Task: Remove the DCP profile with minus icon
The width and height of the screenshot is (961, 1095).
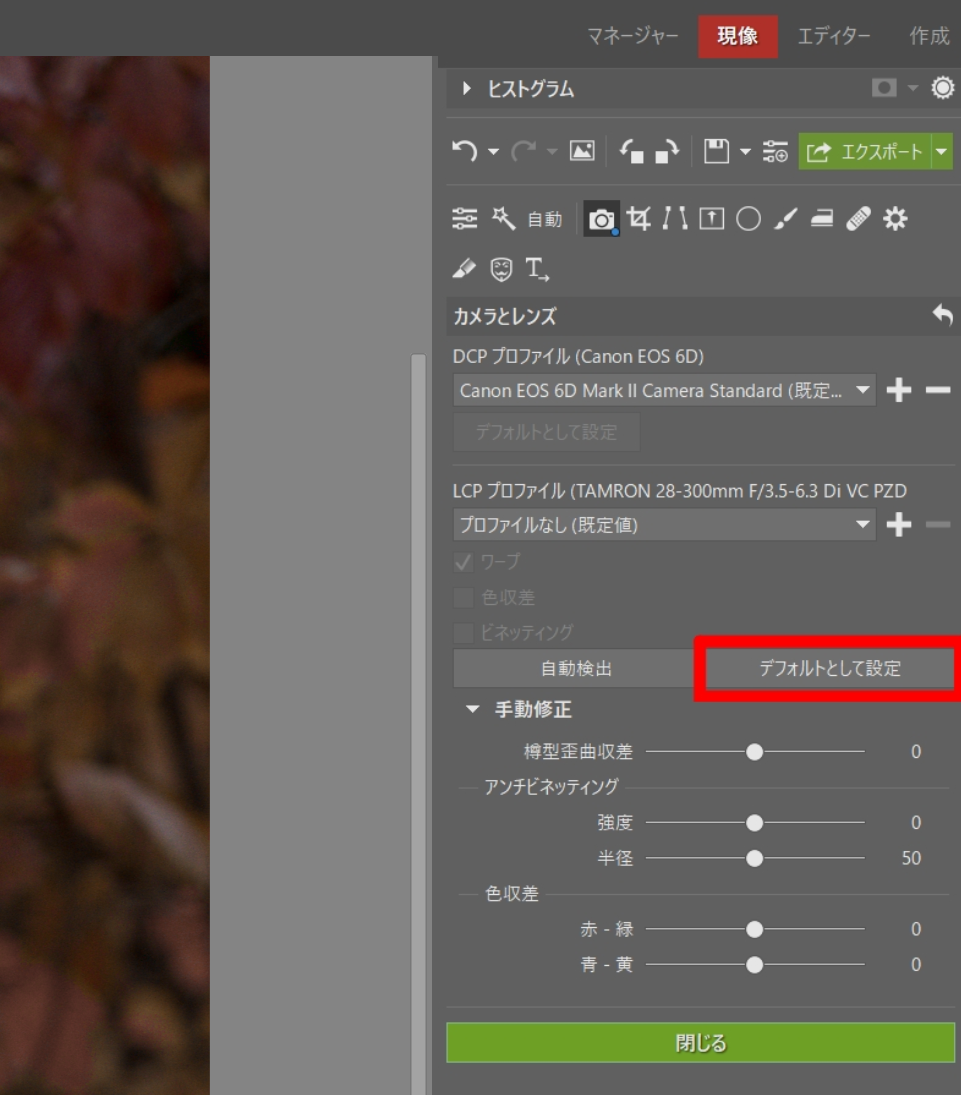Action: pos(938,390)
